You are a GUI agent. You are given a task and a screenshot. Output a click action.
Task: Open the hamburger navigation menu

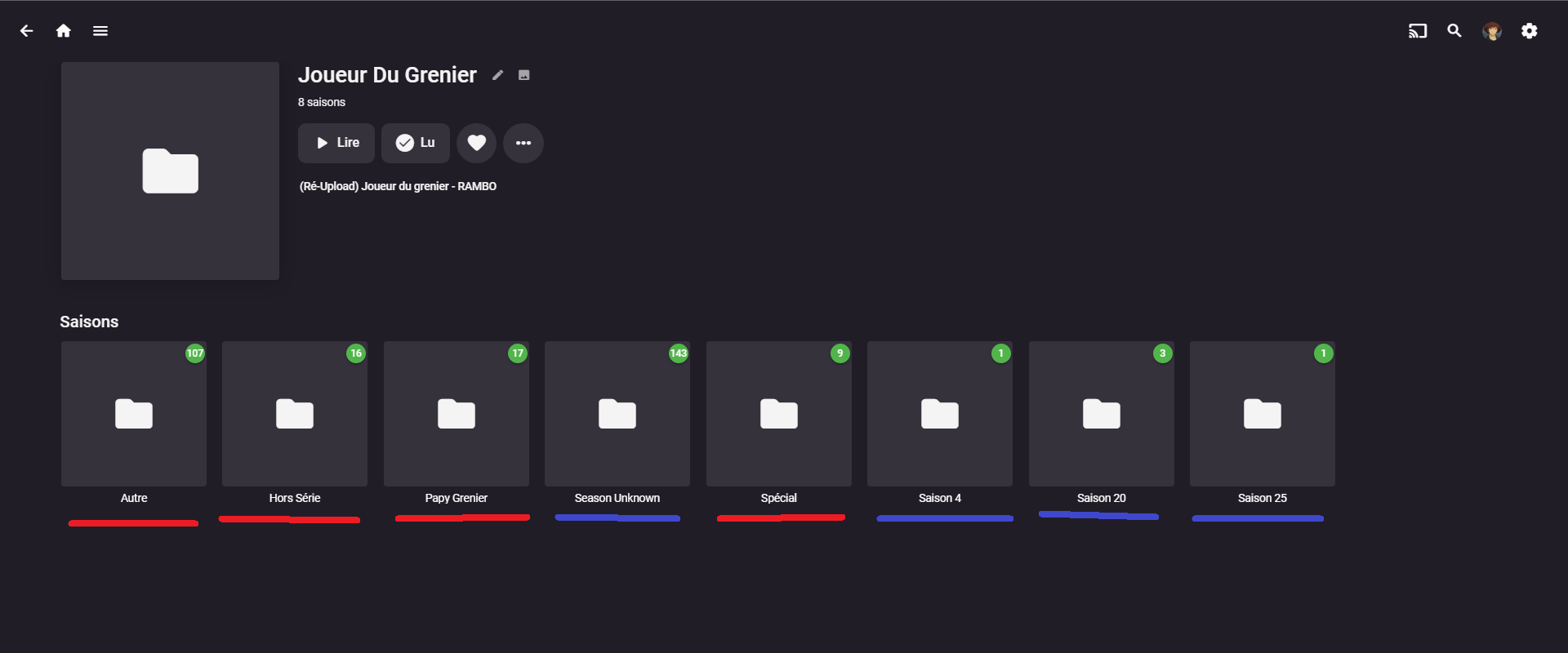(x=100, y=31)
